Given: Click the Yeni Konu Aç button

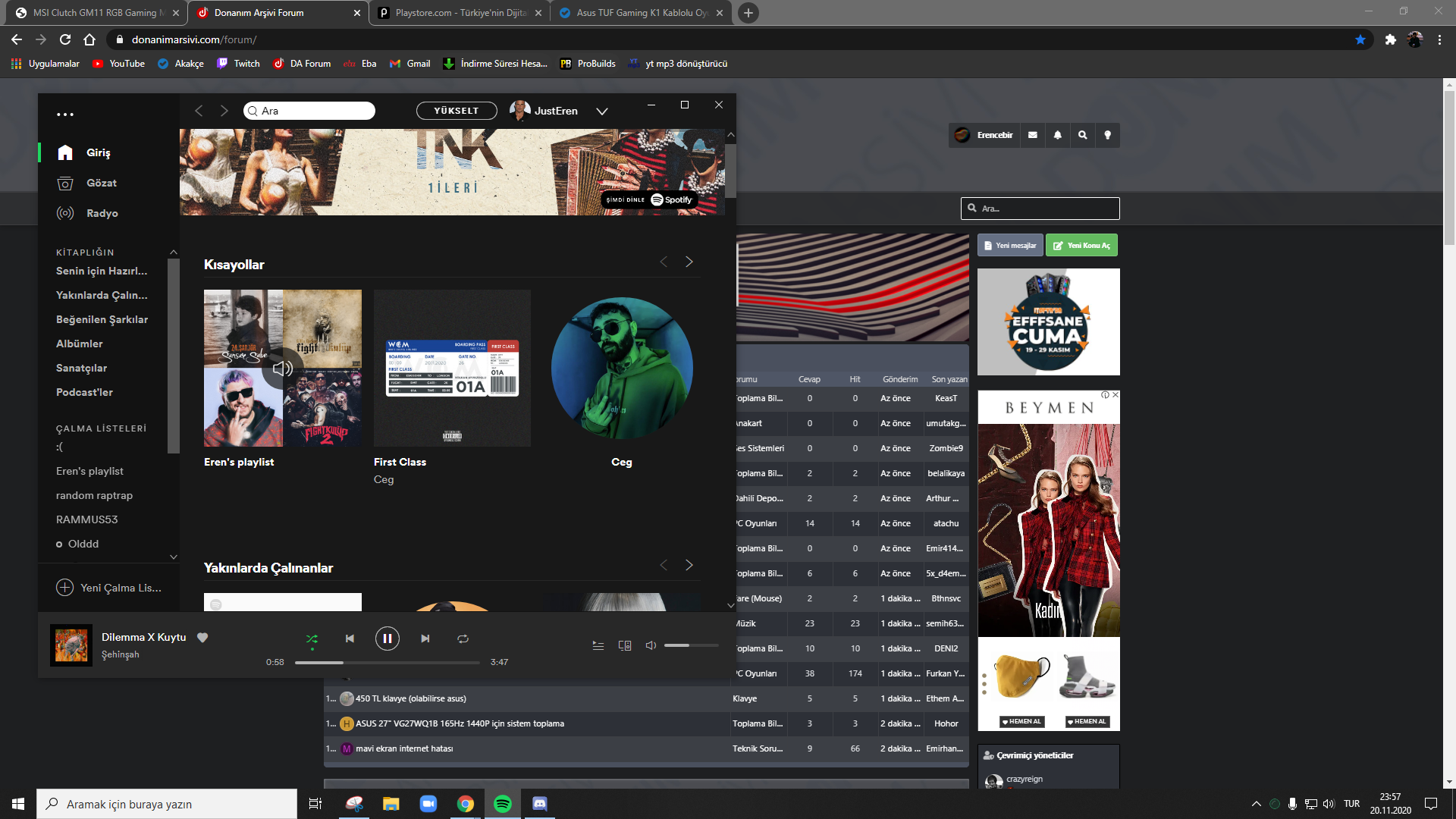Looking at the screenshot, I should click(x=1081, y=246).
